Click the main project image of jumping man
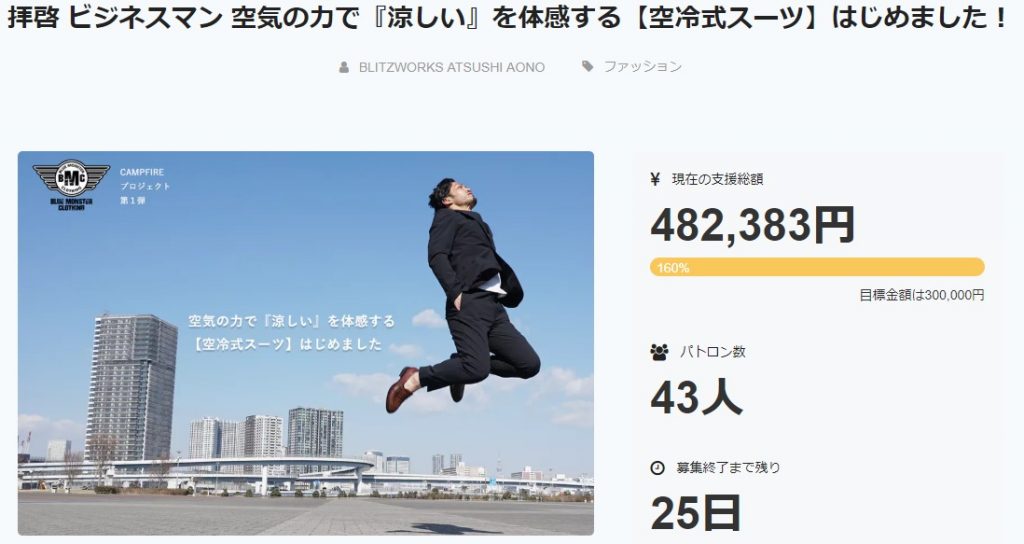 coord(306,344)
